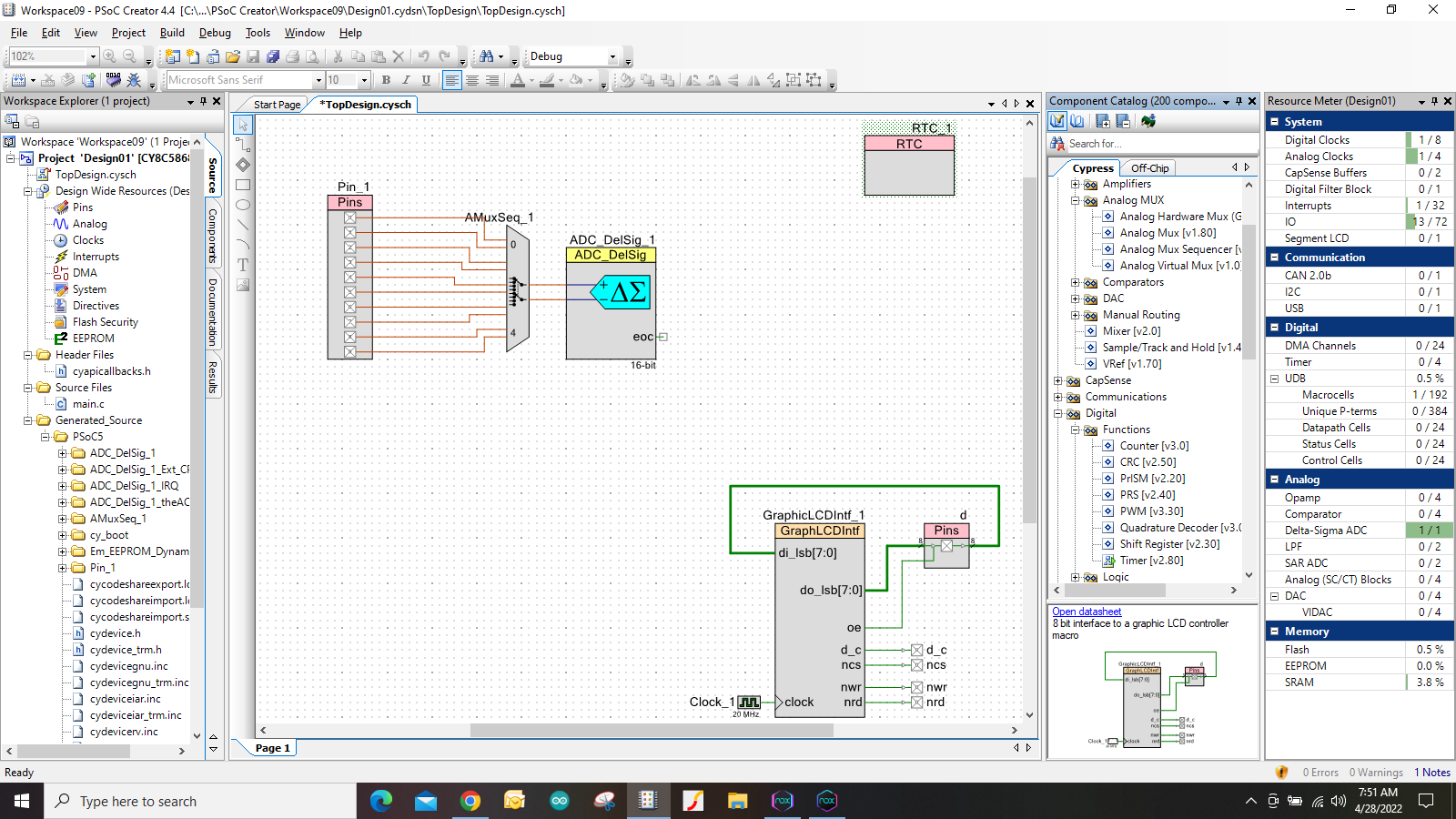Open the zoom level dropdown

click(x=92, y=56)
